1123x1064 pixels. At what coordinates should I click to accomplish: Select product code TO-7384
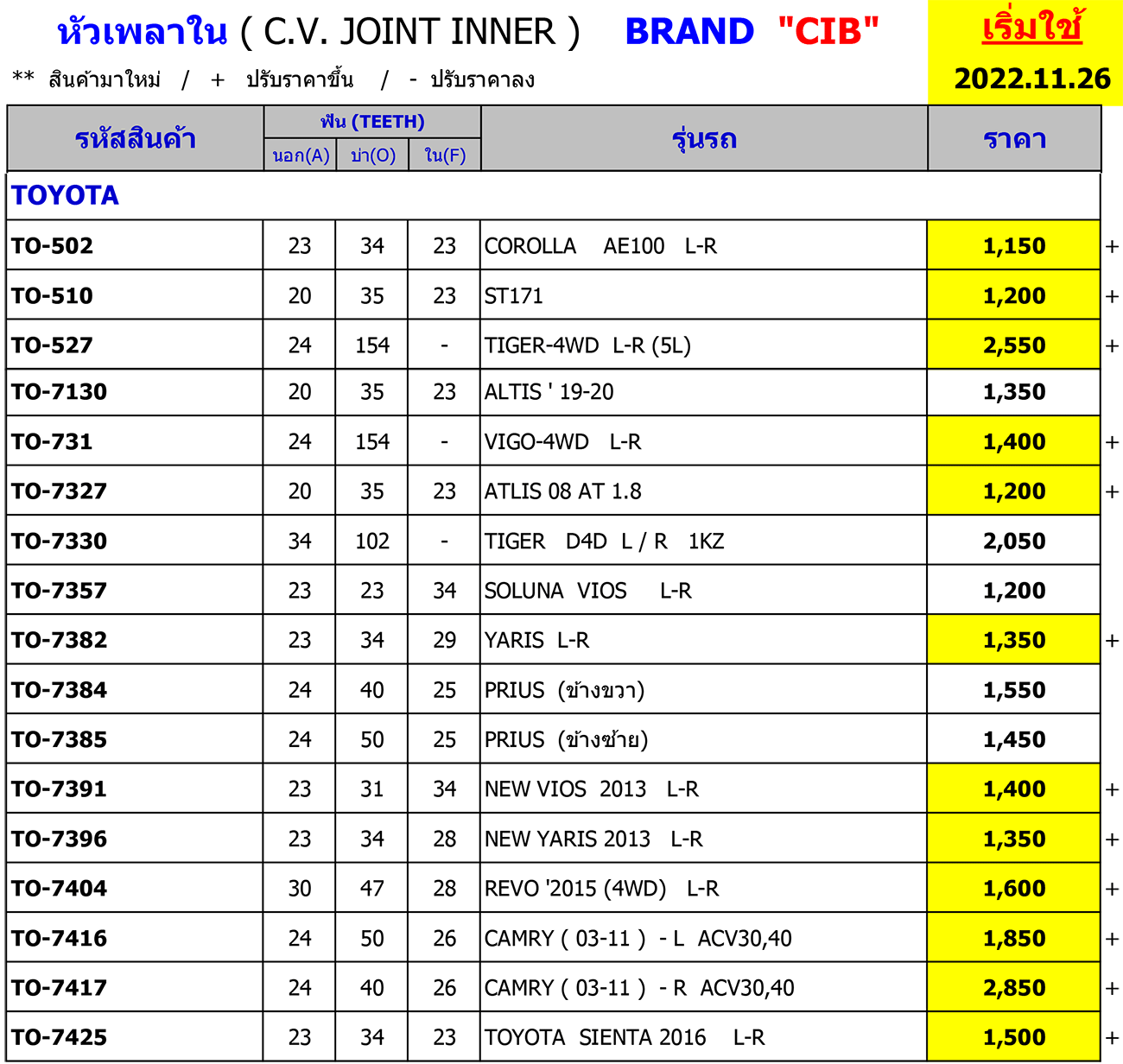tap(59, 690)
